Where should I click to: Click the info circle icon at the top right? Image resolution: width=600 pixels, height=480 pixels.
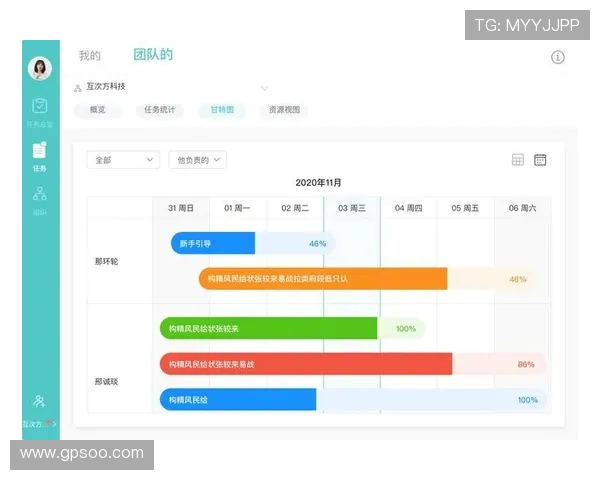pyautogui.click(x=558, y=57)
